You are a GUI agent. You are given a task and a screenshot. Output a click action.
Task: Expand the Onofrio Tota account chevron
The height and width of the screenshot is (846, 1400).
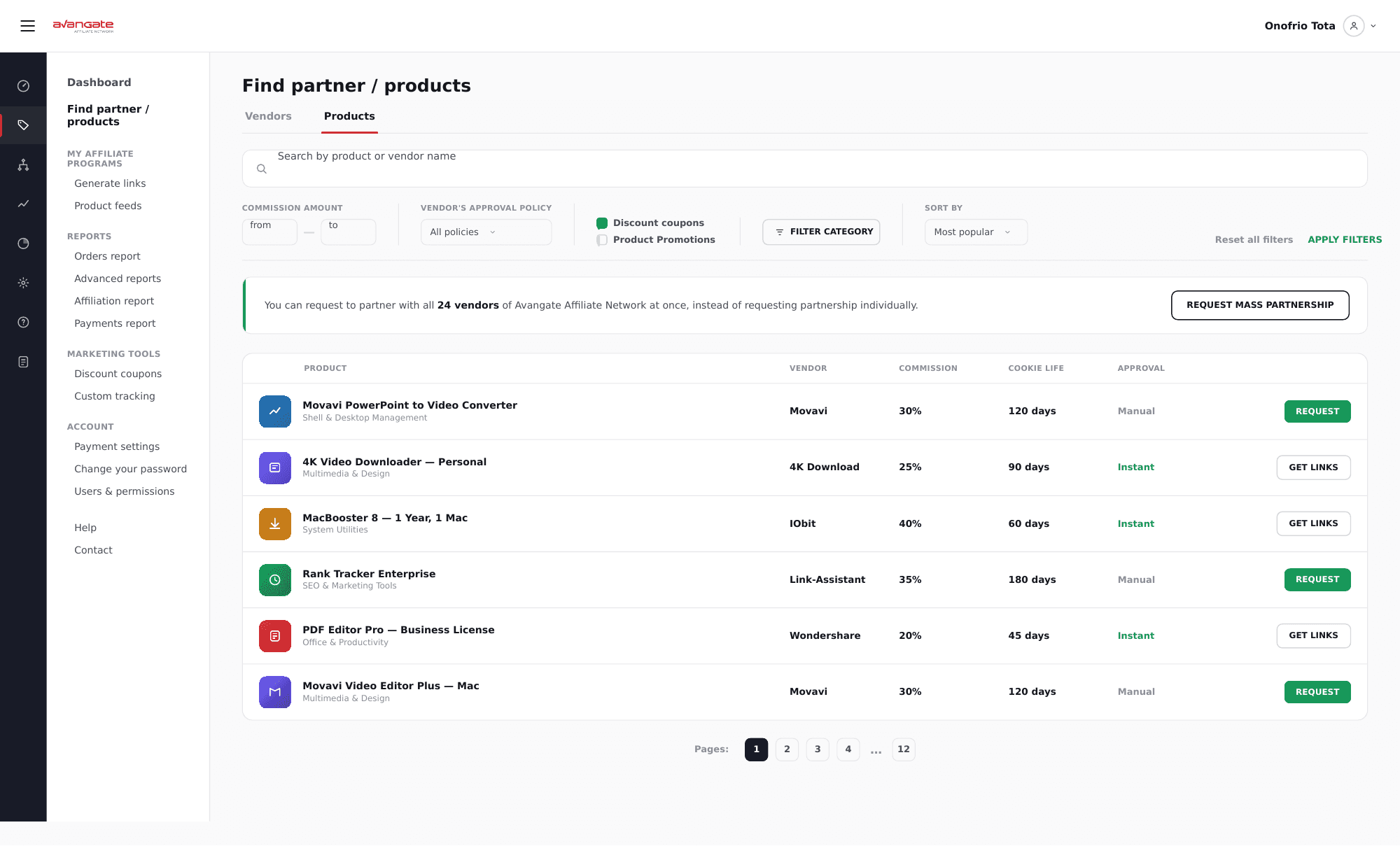point(1373,26)
